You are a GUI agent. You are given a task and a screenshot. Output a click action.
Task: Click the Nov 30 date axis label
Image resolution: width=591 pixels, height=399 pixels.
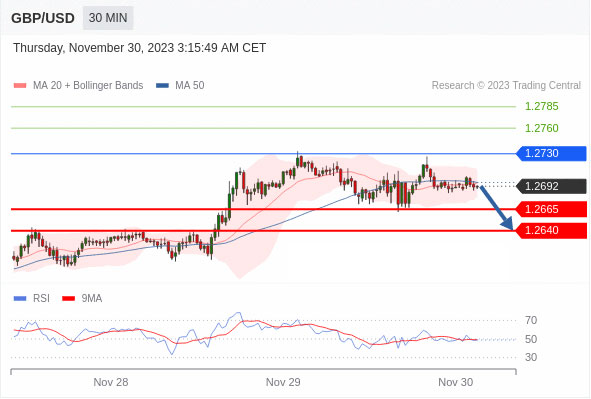coord(455,382)
